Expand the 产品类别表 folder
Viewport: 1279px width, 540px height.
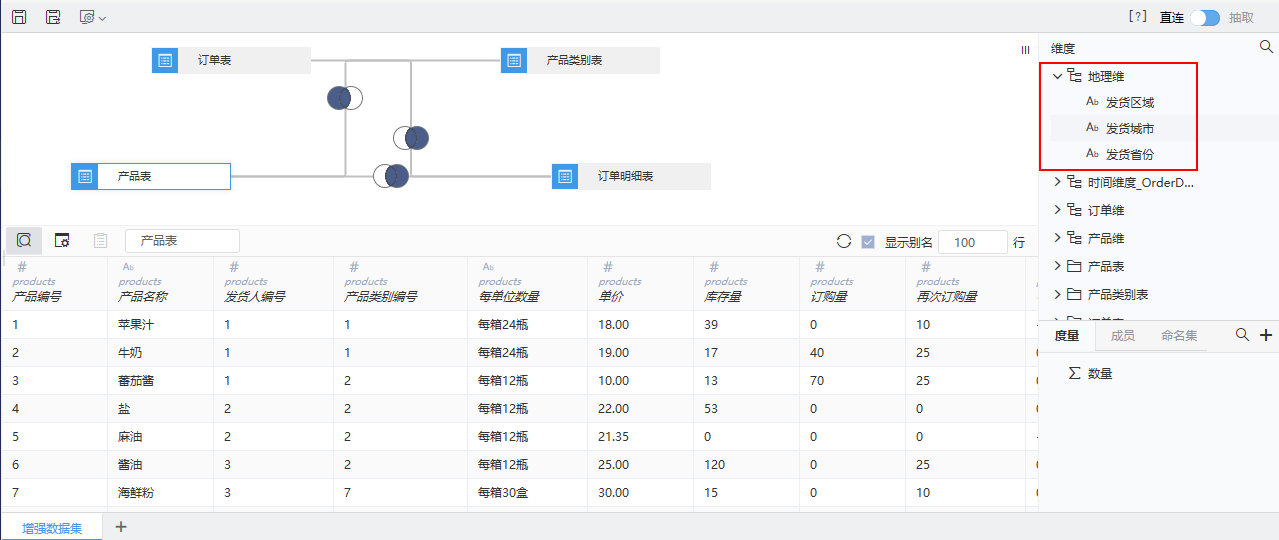tap(1057, 294)
